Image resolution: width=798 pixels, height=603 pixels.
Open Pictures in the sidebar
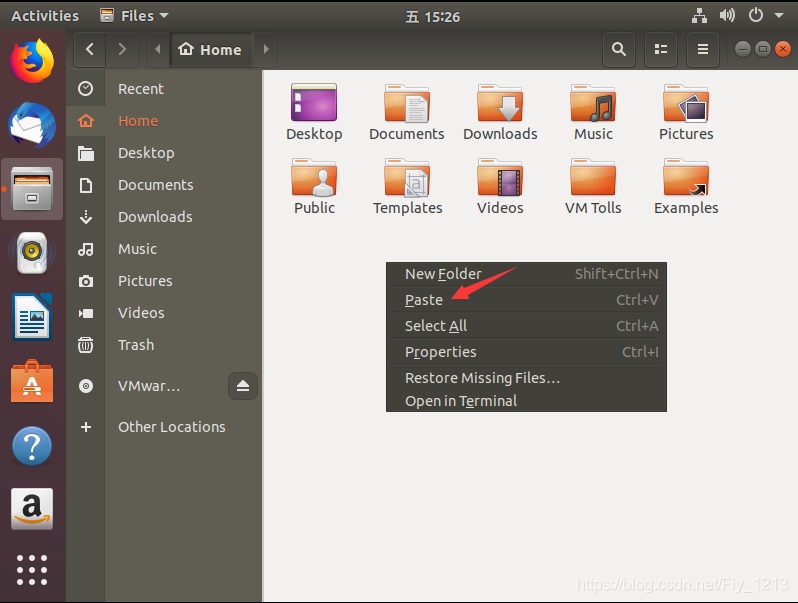(164, 281)
